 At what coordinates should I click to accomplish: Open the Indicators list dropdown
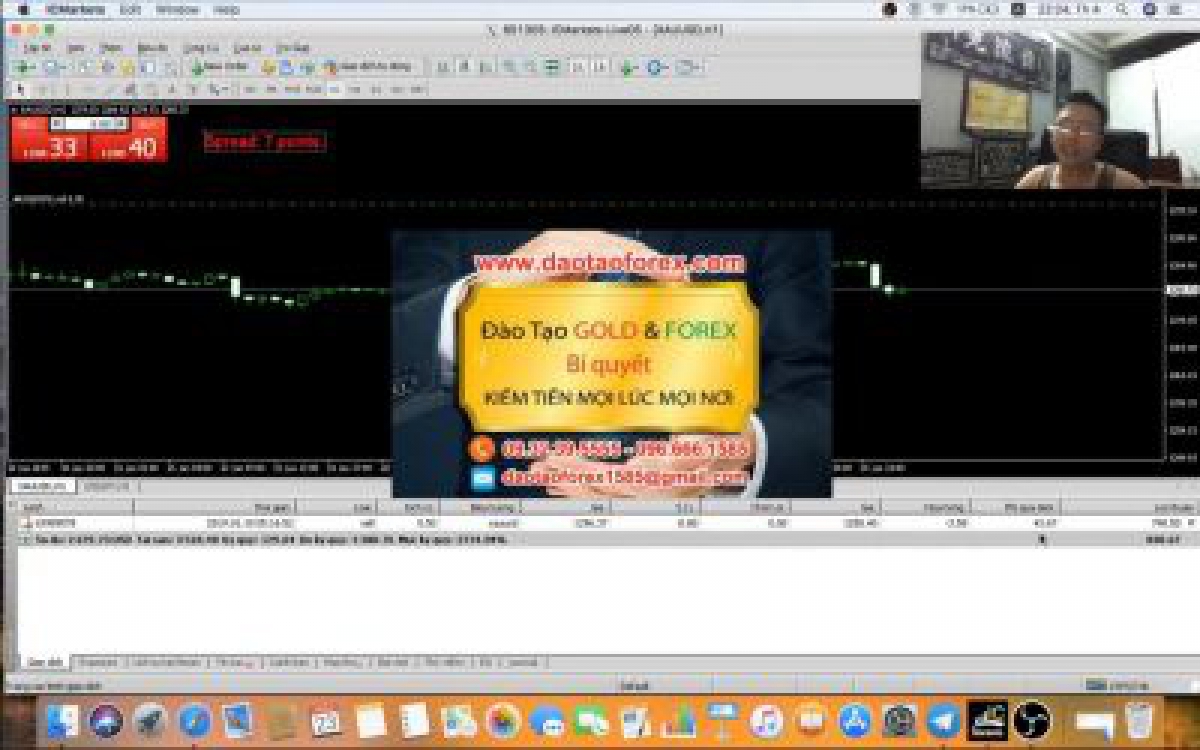click(x=628, y=67)
